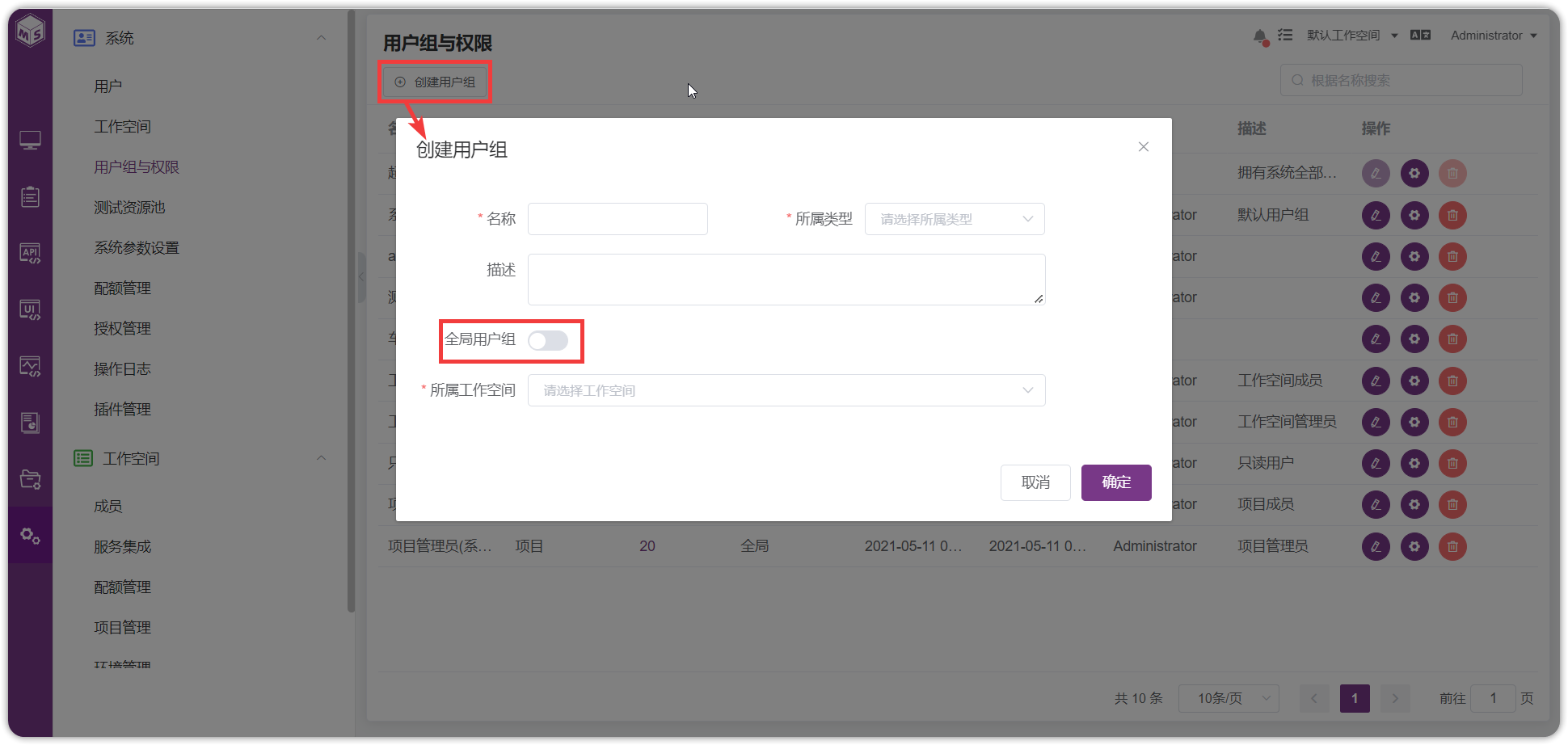Image resolution: width=1568 pixels, height=745 pixels.
Task: Click the 描述 text area
Action: point(786,280)
